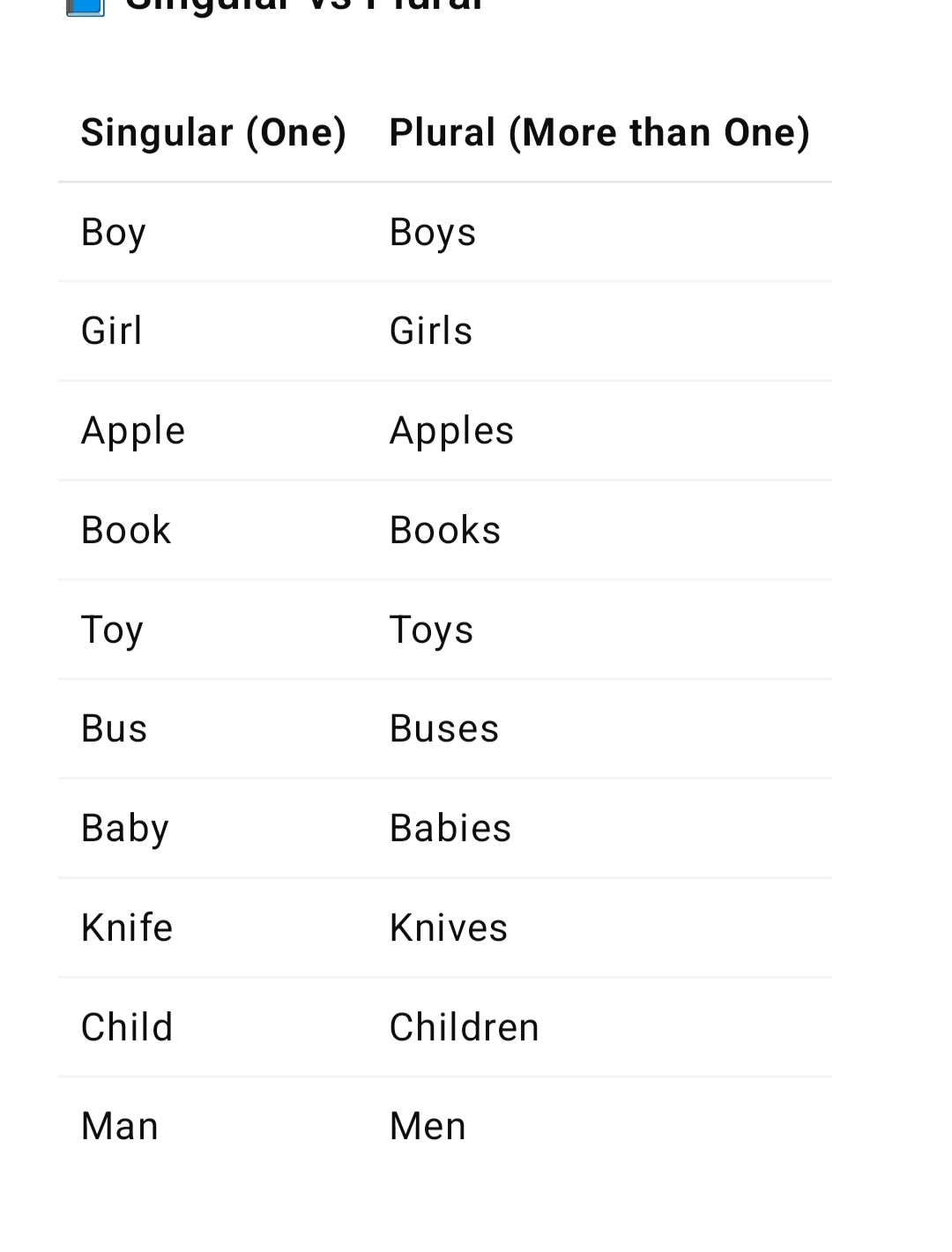This screenshot has width=952, height=1252.
Task: Select the Plural (More than One) header
Action: (599, 133)
